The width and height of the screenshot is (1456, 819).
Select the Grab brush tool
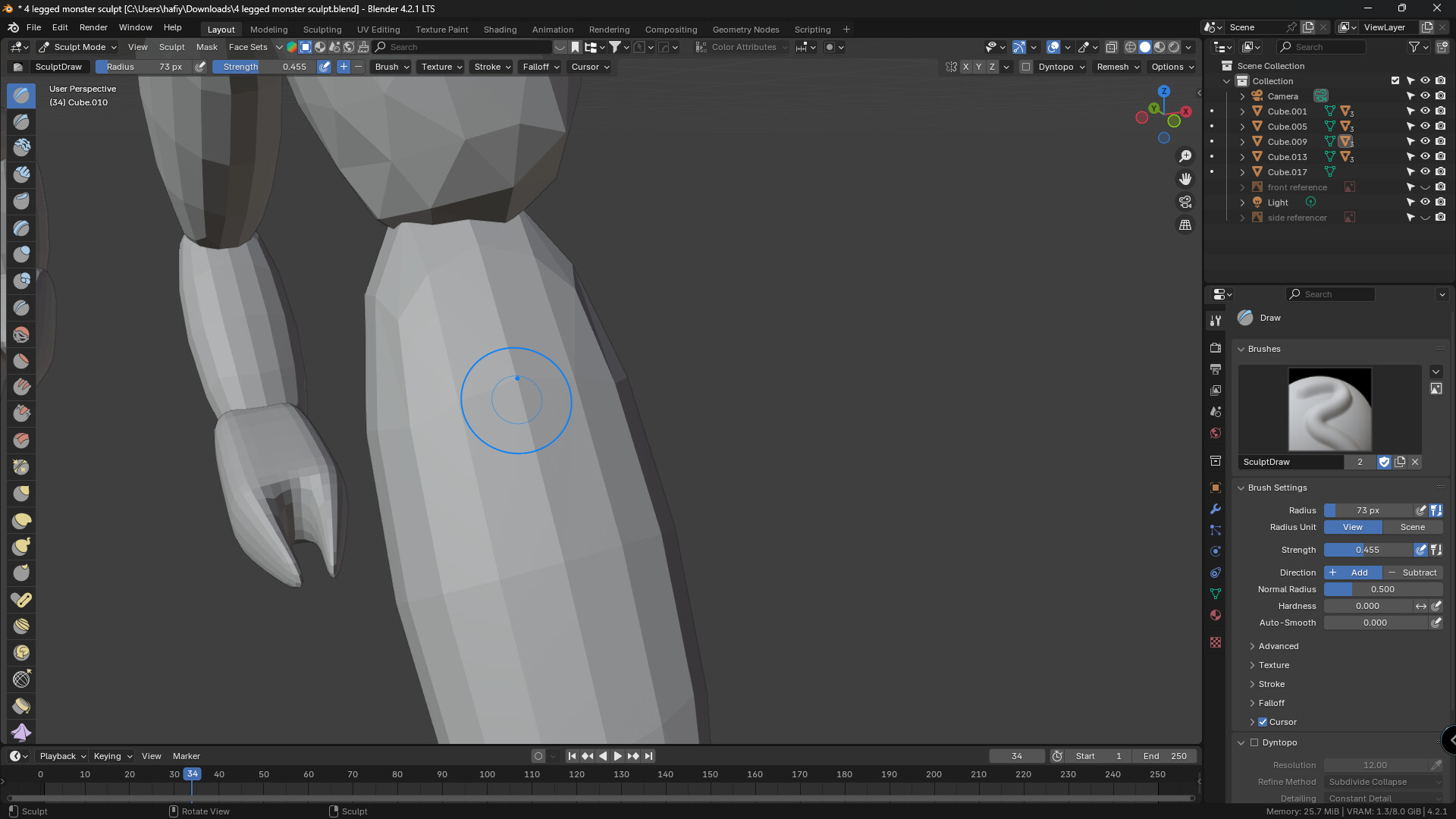pyautogui.click(x=21, y=494)
